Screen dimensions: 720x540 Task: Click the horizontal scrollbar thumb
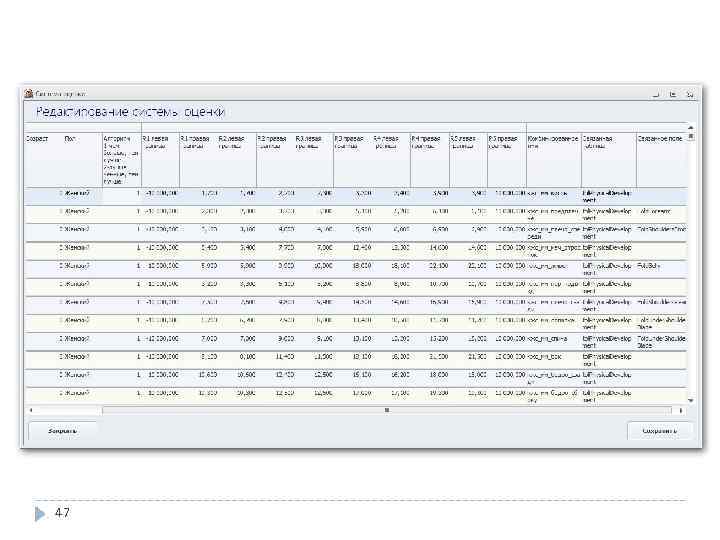387,410
